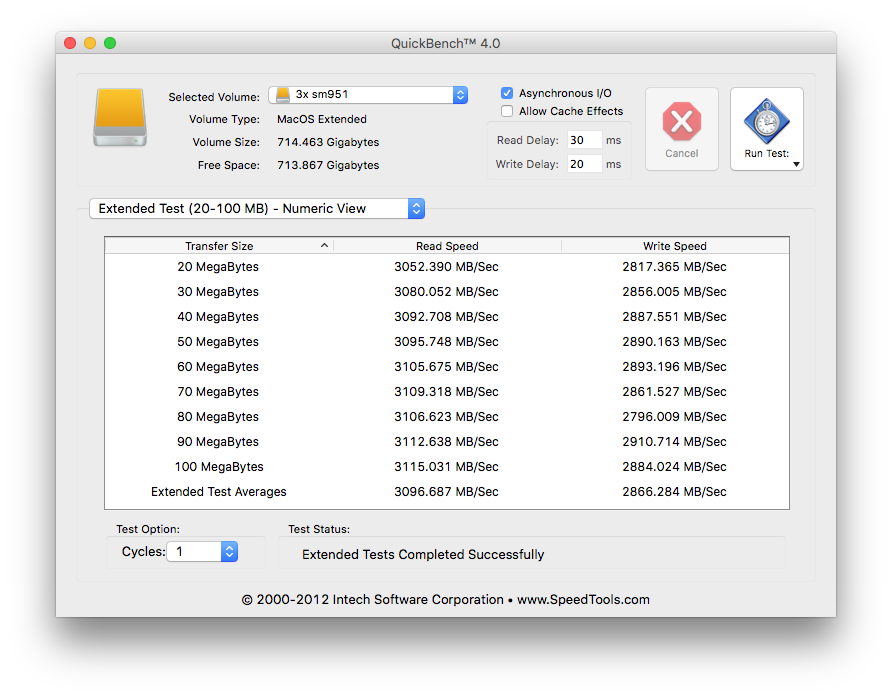Click the QuickBench 4.0 window title

coord(445,43)
